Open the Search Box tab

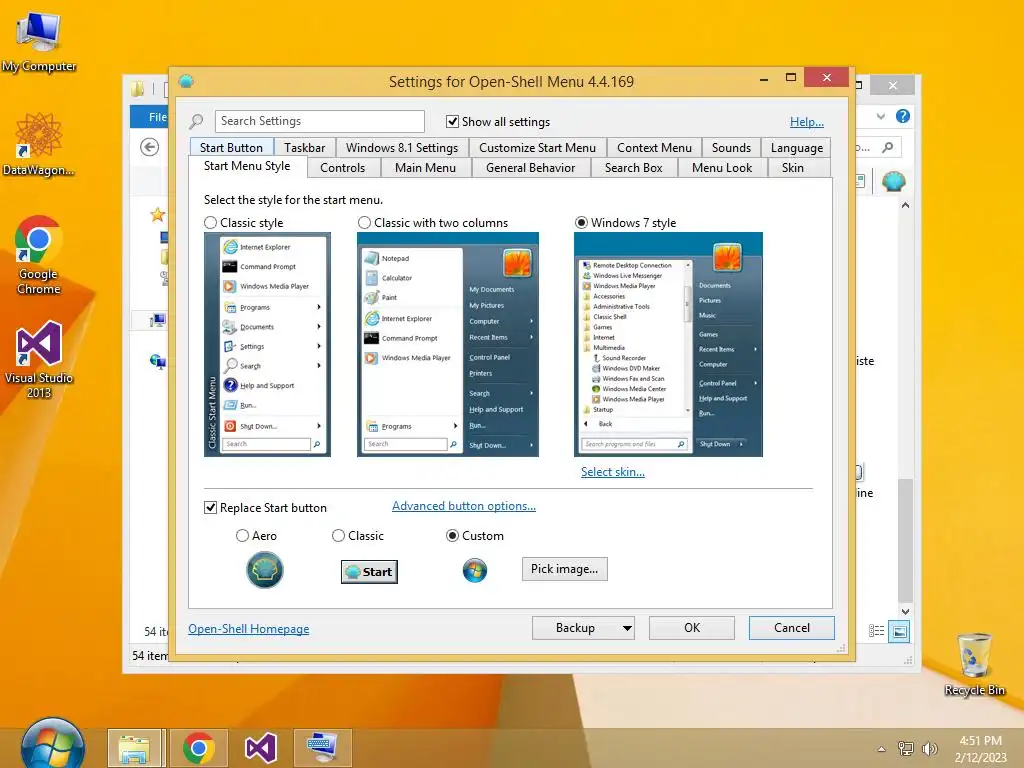pyautogui.click(x=633, y=168)
